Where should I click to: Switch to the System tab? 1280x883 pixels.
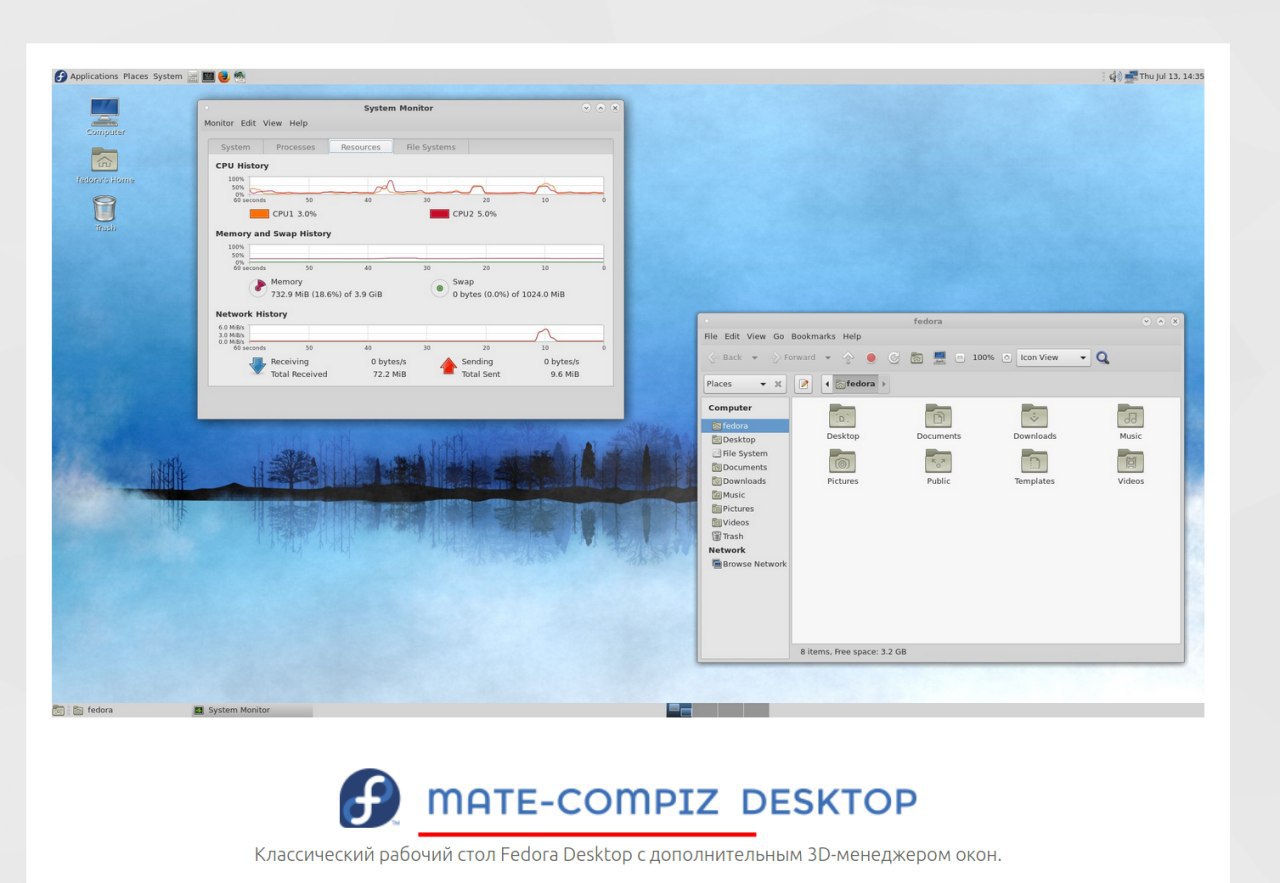click(236, 147)
